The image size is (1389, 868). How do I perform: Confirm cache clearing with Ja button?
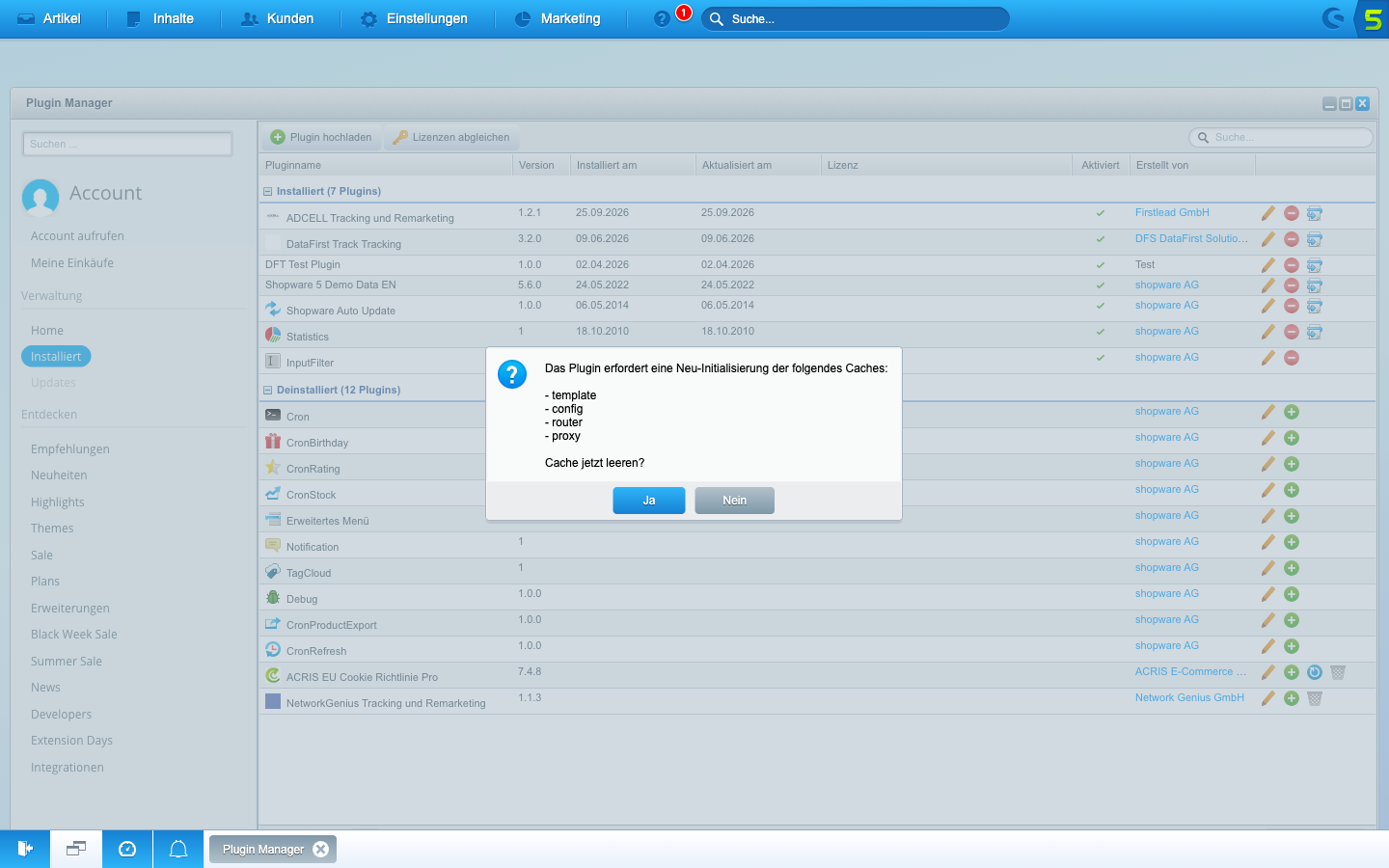[649, 501]
